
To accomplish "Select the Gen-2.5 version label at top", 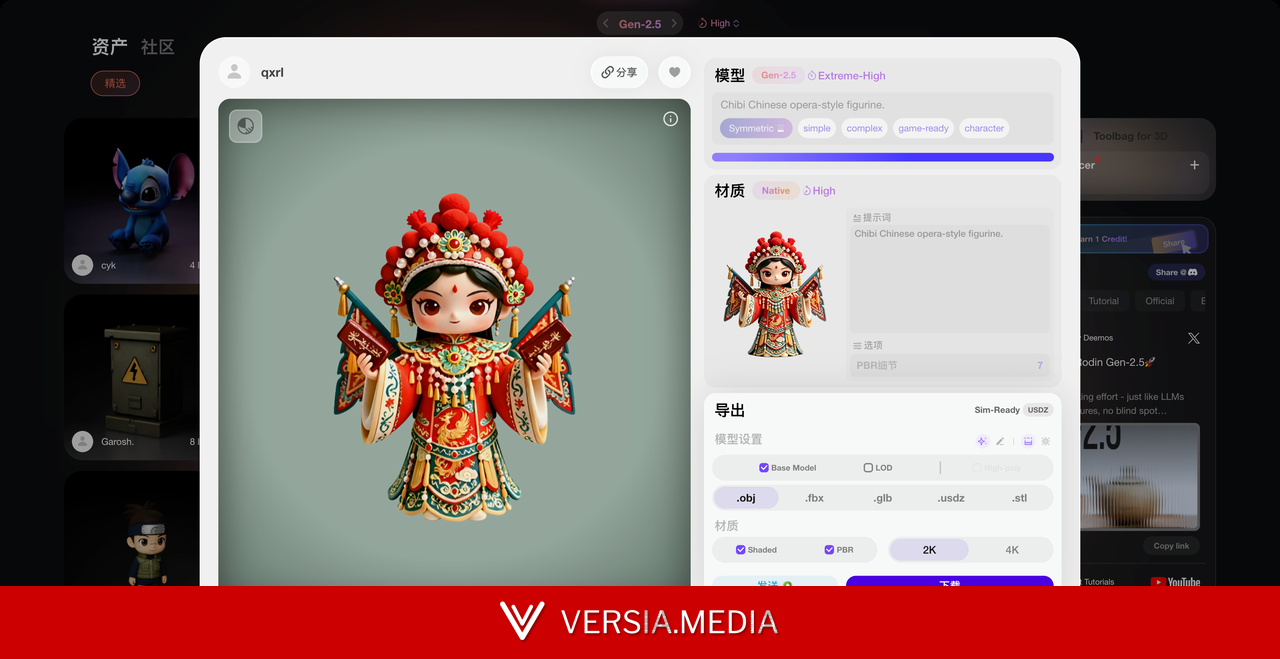I will tap(640, 23).
